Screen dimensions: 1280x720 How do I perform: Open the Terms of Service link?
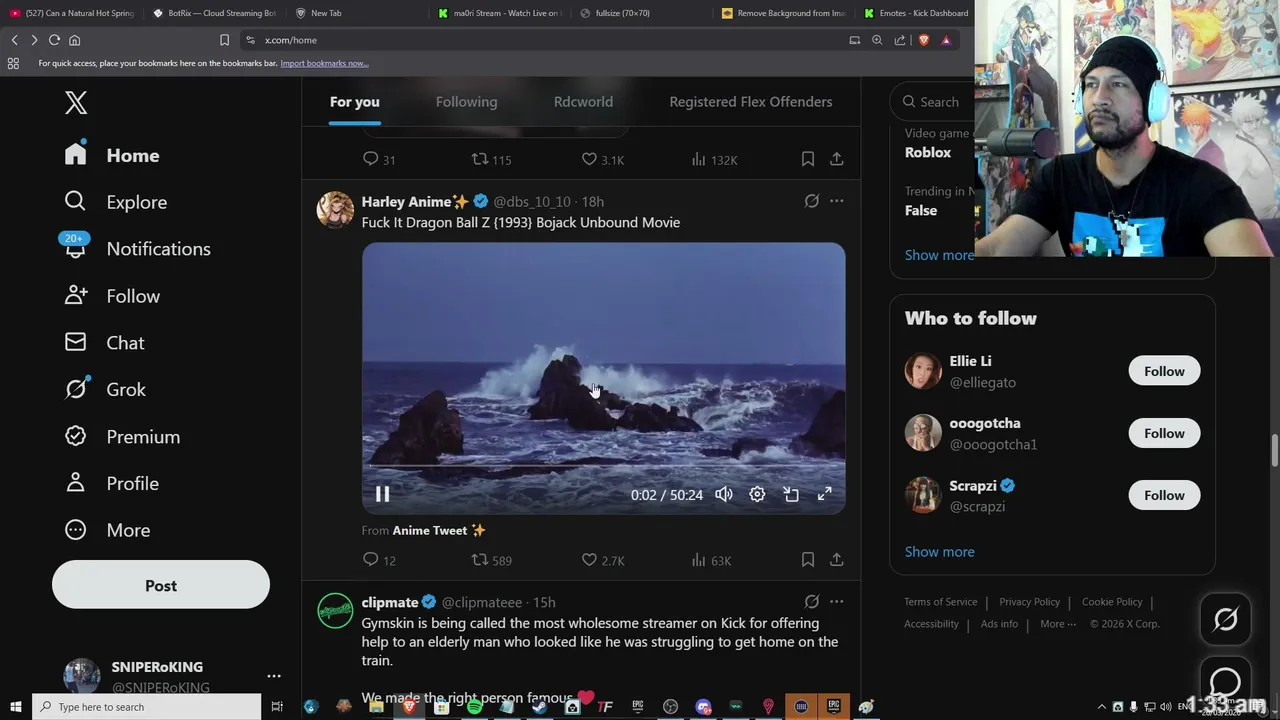[940, 602]
